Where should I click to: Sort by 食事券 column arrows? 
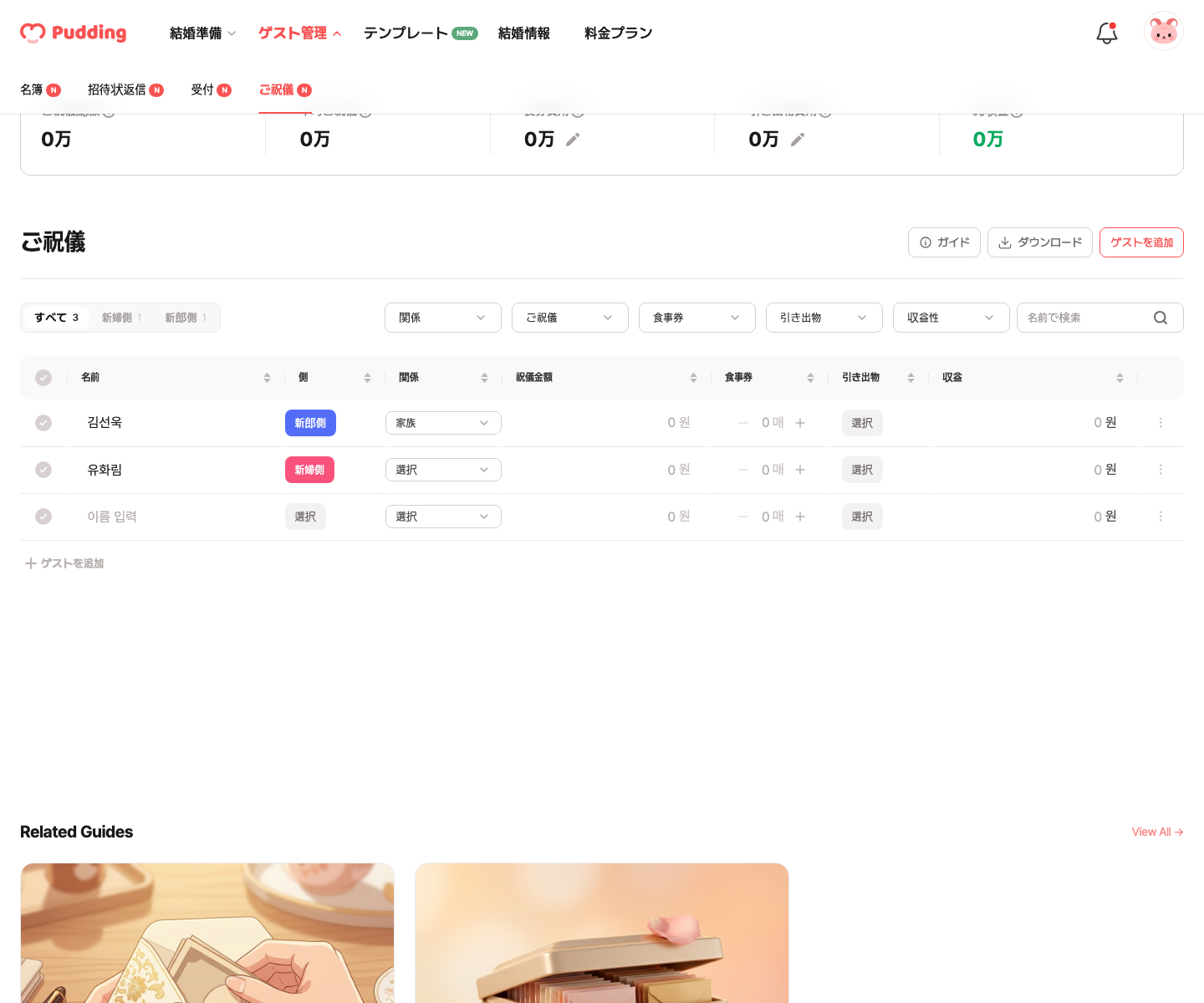point(810,378)
